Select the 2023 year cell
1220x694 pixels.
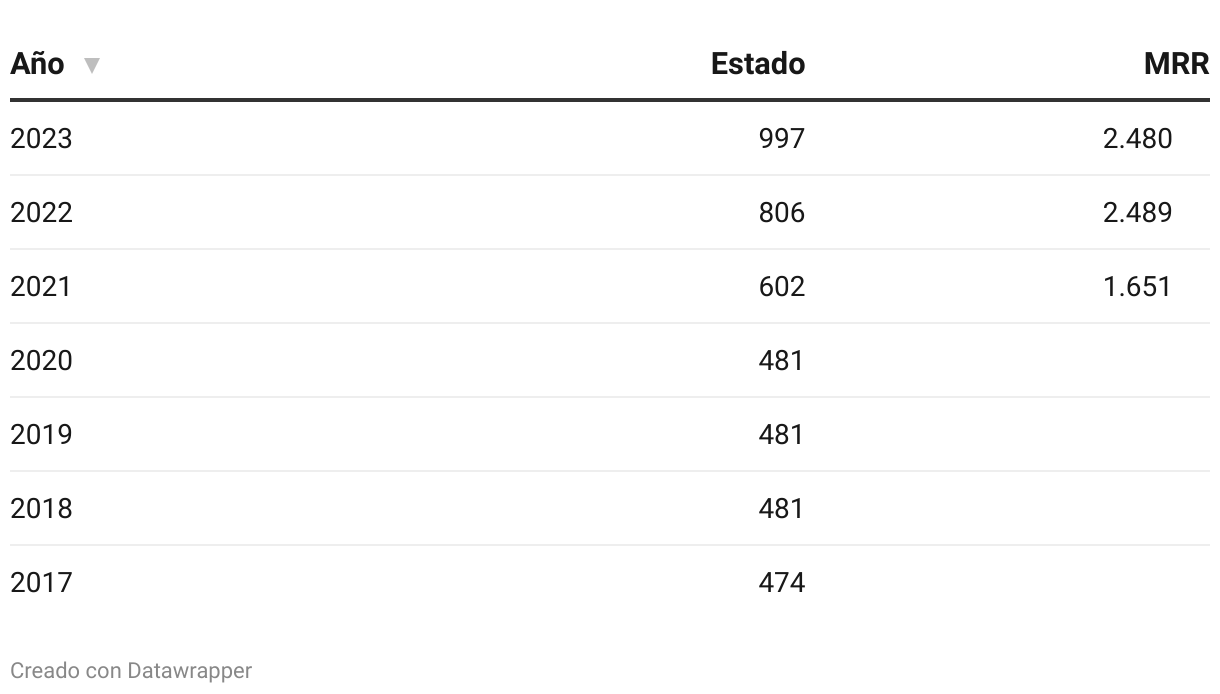(x=41, y=138)
